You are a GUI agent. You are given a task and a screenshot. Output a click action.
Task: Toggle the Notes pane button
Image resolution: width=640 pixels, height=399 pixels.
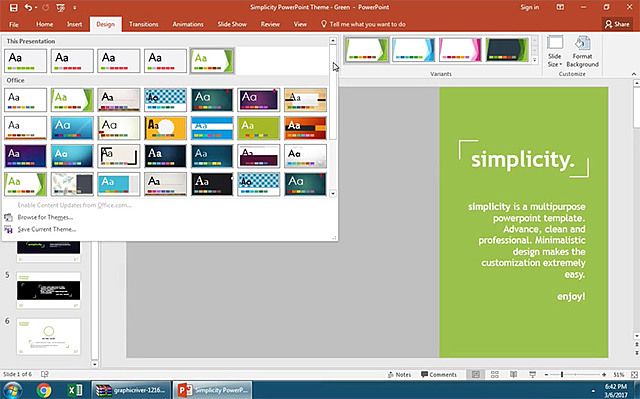click(399, 375)
